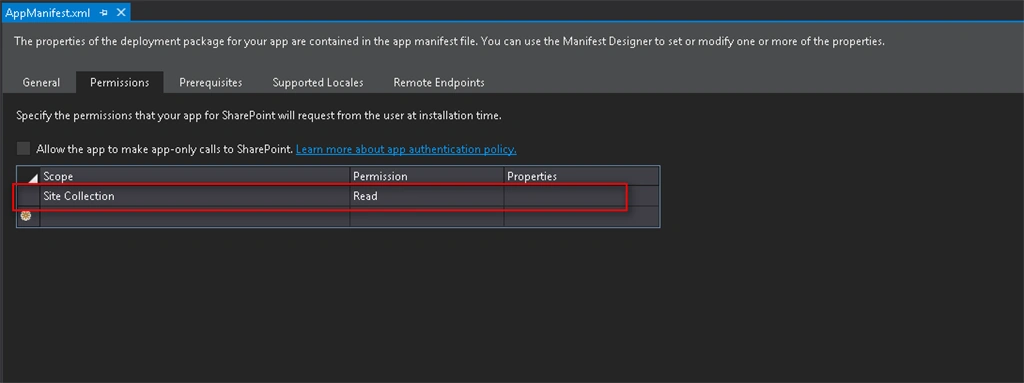Click empty Properties cell in new row
This screenshot has width=1024, height=383.
coord(581,216)
